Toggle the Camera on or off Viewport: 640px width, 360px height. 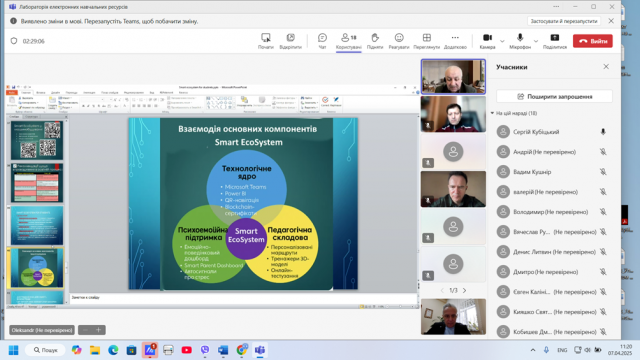[487, 41]
